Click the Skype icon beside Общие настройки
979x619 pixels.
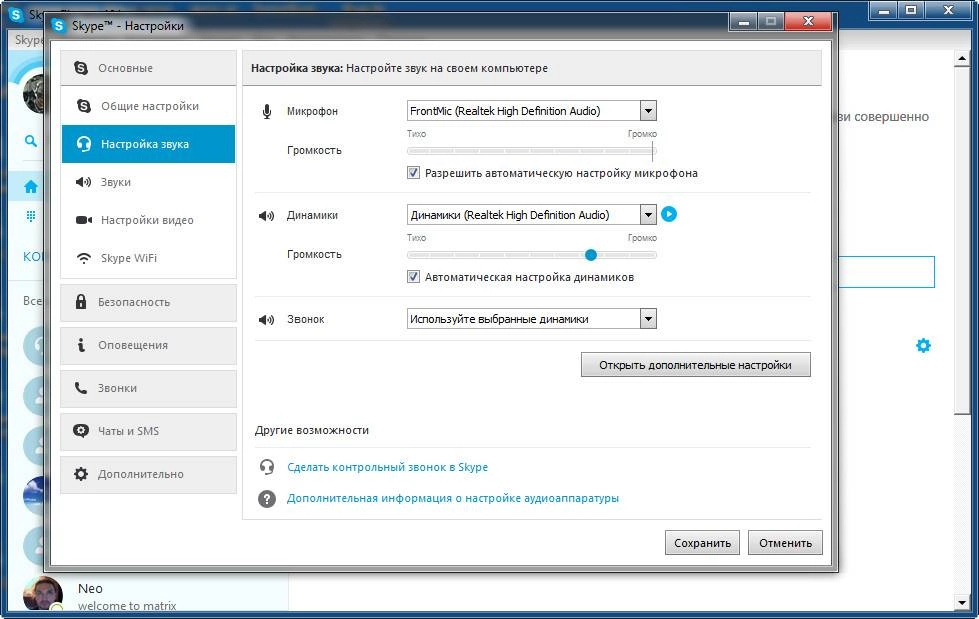point(84,106)
